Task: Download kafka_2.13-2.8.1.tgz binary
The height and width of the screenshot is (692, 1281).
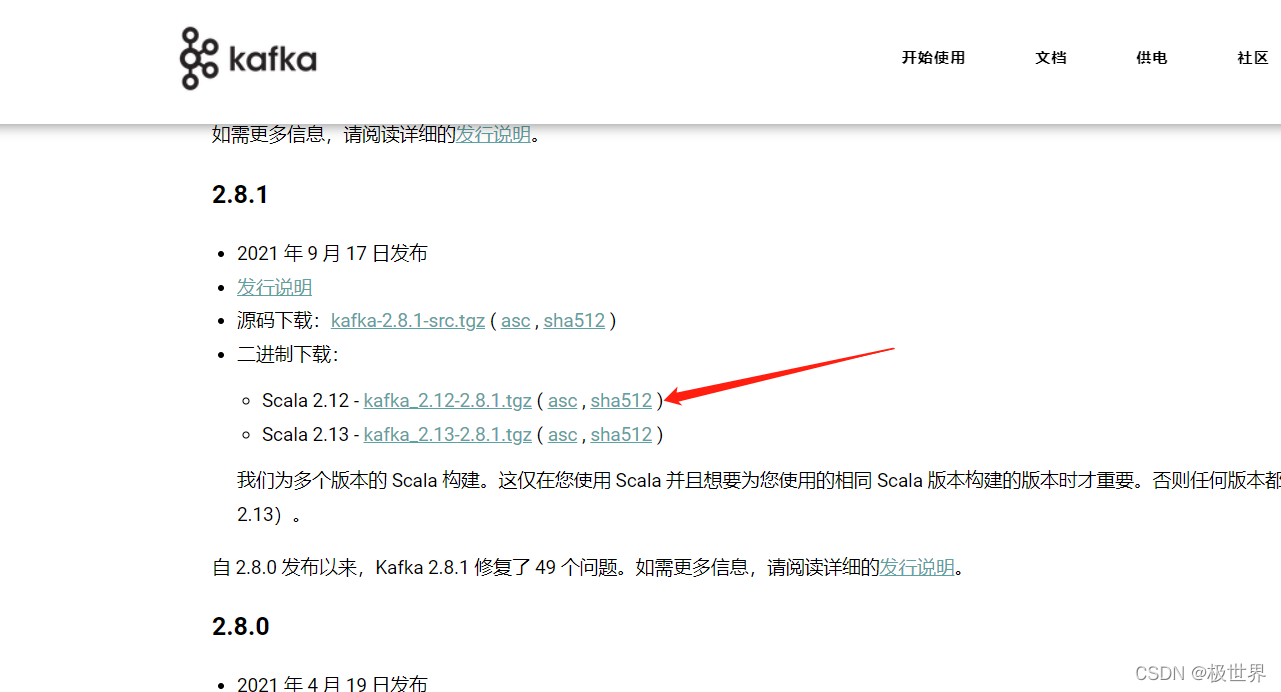Action: pos(447,435)
